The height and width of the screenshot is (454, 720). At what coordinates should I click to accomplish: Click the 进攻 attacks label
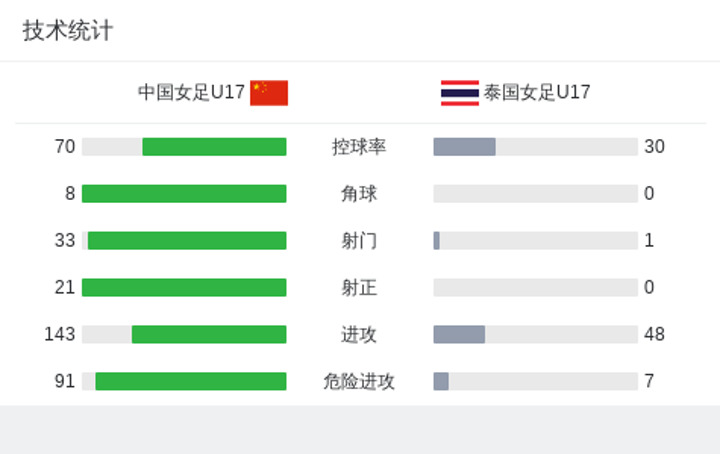pyautogui.click(x=359, y=334)
